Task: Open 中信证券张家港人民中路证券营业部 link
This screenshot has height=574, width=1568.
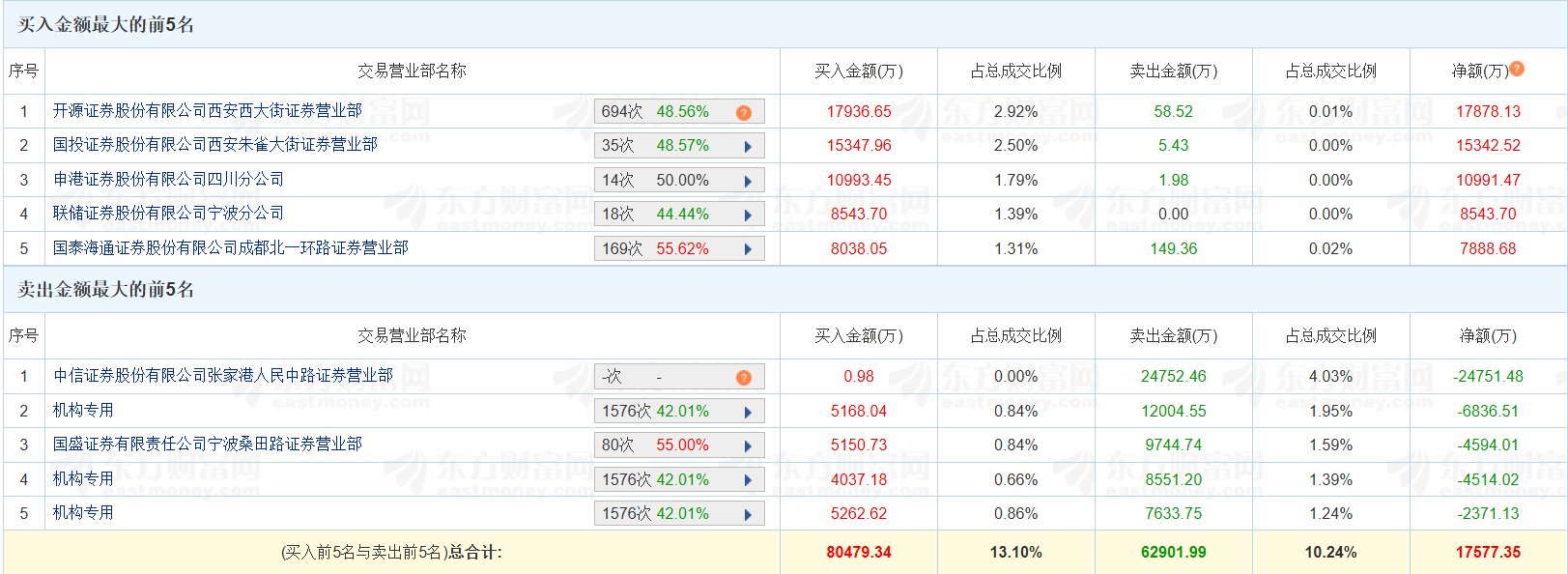Action: point(222,376)
